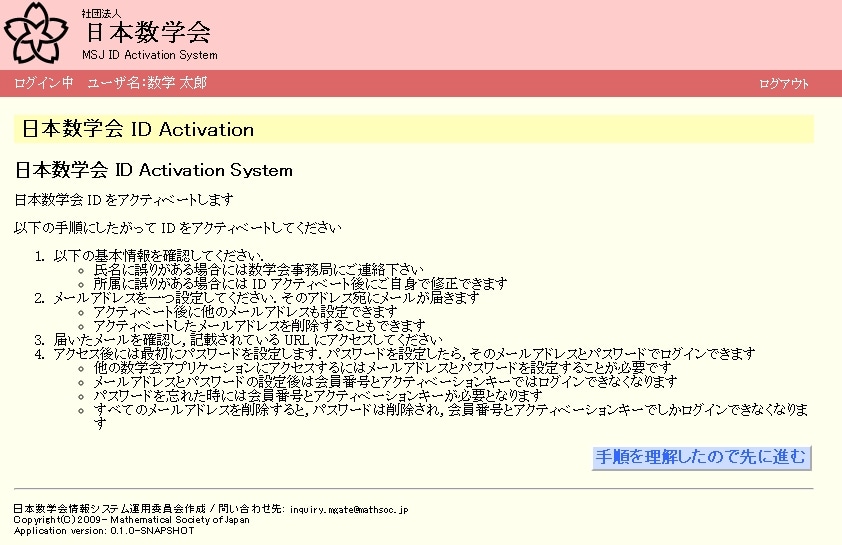
Task: Click the ログアウト logout link
Action: pyautogui.click(x=784, y=84)
